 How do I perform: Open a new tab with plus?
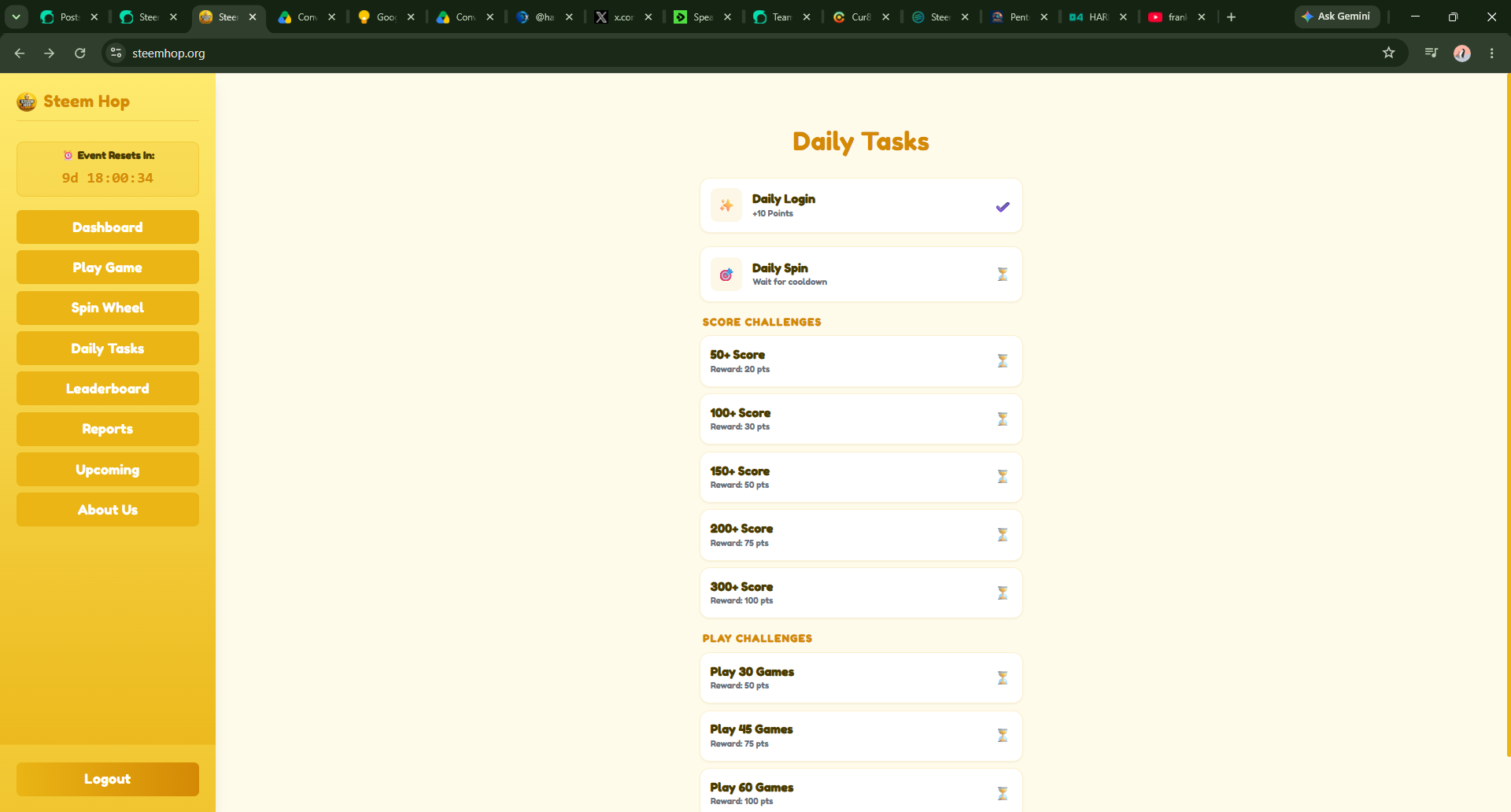pos(1232,17)
